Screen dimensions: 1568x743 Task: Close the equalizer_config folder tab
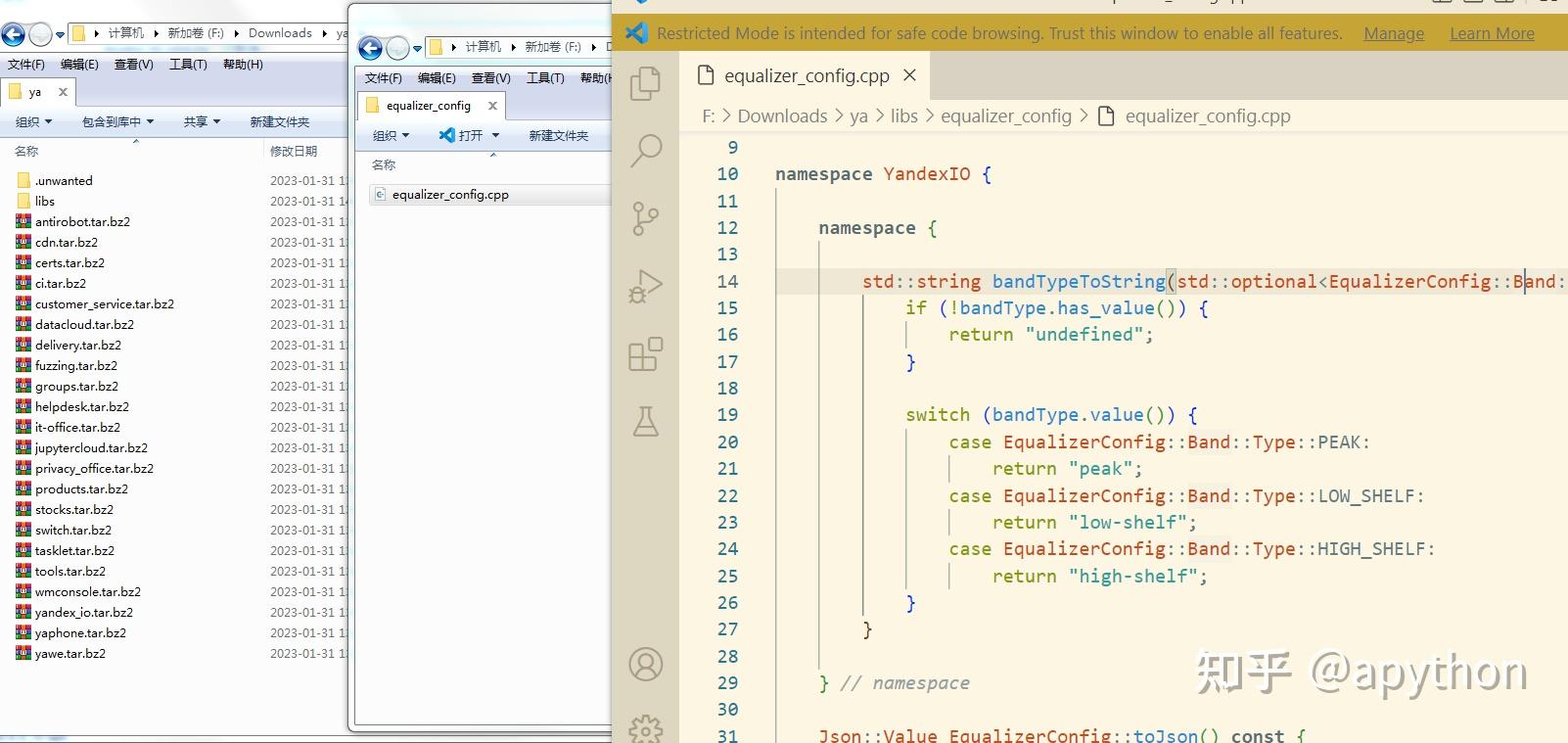[492, 106]
